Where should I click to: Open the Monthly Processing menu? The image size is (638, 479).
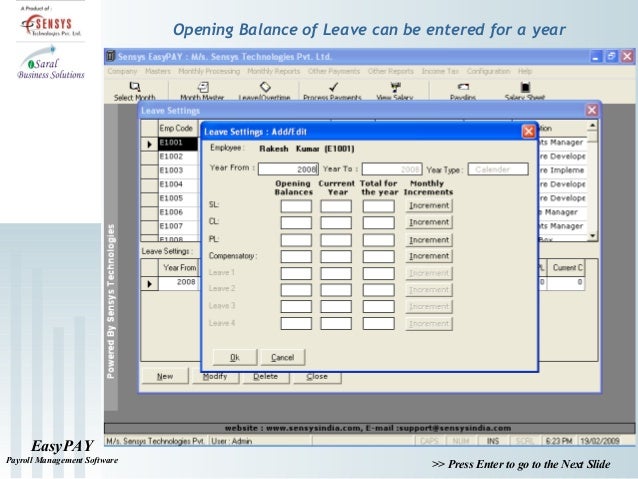pyautogui.click(x=209, y=71)
